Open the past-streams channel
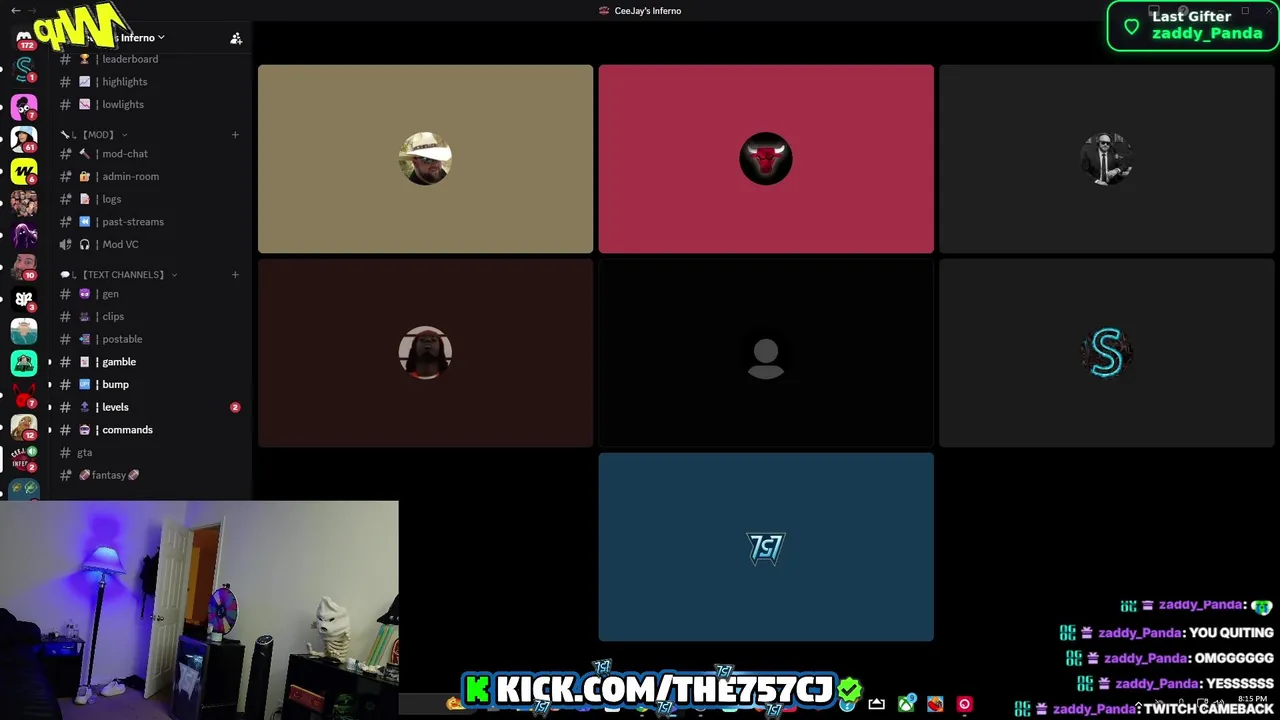 tap(148, 222)
